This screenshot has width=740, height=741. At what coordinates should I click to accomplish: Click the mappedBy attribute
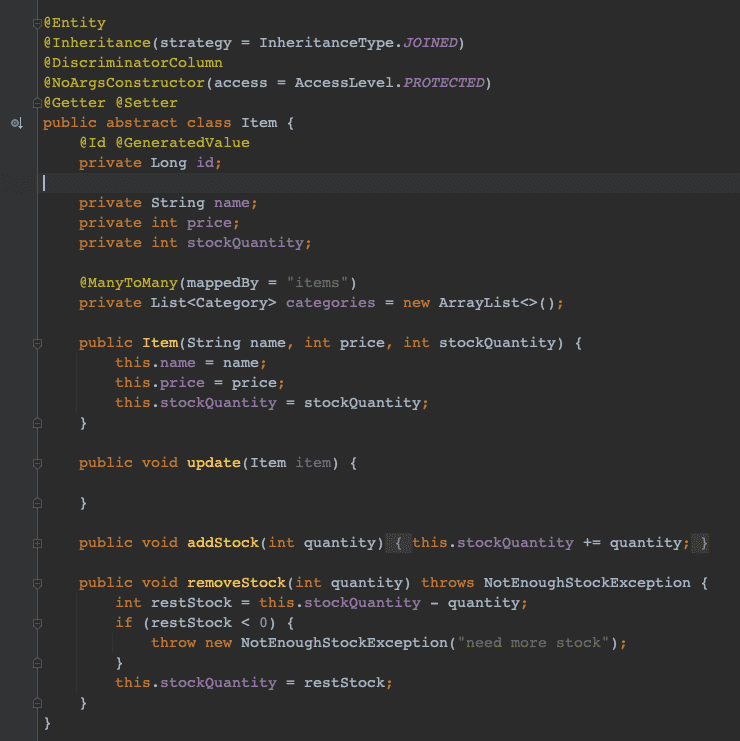[223, 283]
